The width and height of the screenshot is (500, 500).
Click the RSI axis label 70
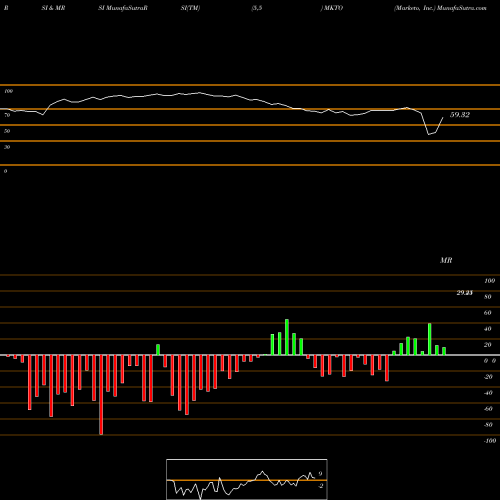pyautogui.click(x=7, y=115)
